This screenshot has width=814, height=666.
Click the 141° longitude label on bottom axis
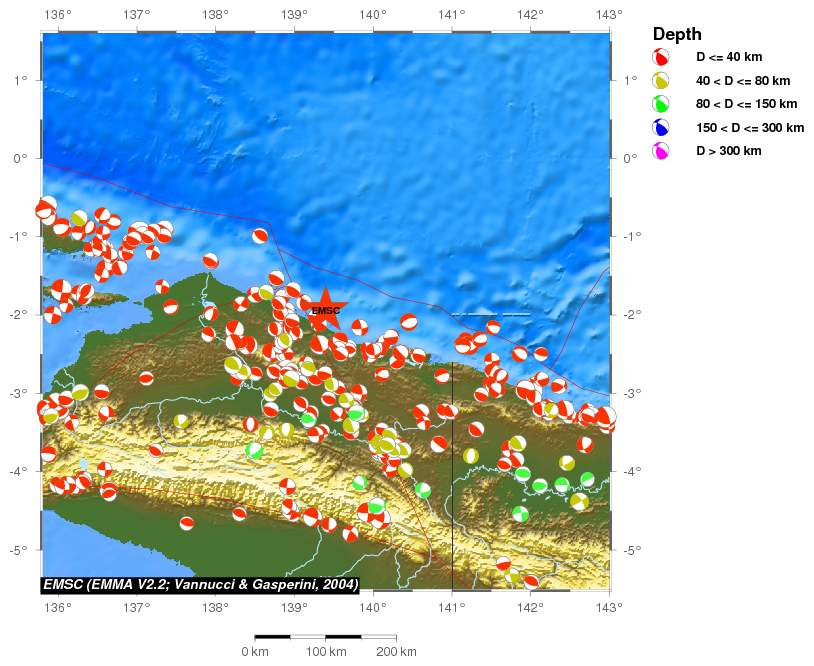[x=451, y=607]
